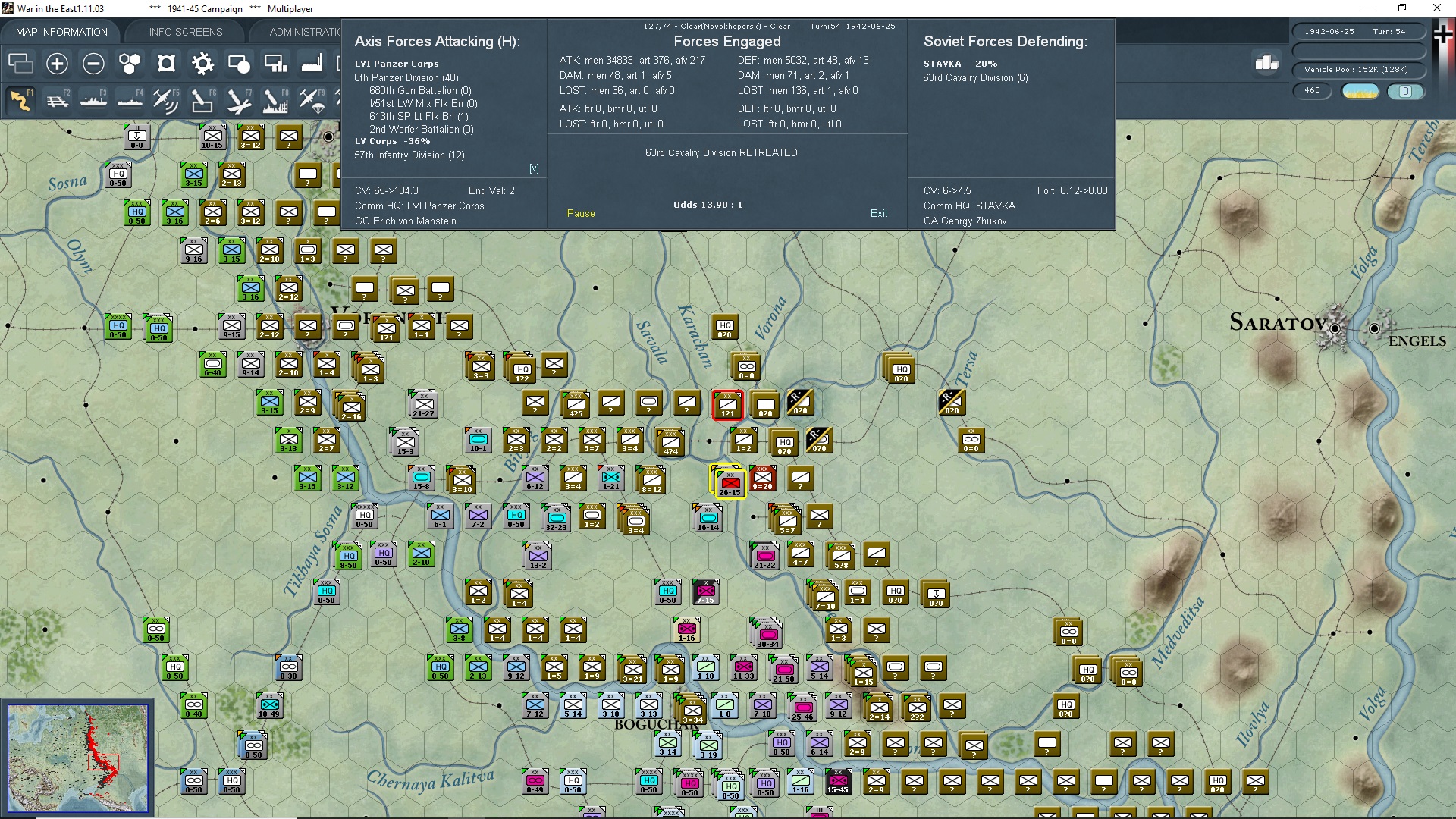Image resolution: width=1456 pixels, height=819 pixels.
Task: Click 6th Panzer Division (48) in attackers list
Action: point(406,77)
